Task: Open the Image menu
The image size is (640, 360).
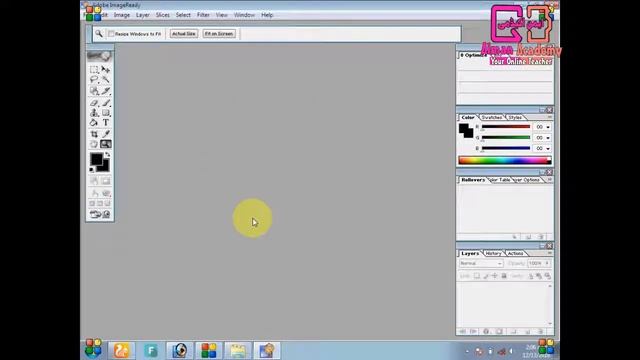Action: 122,15
